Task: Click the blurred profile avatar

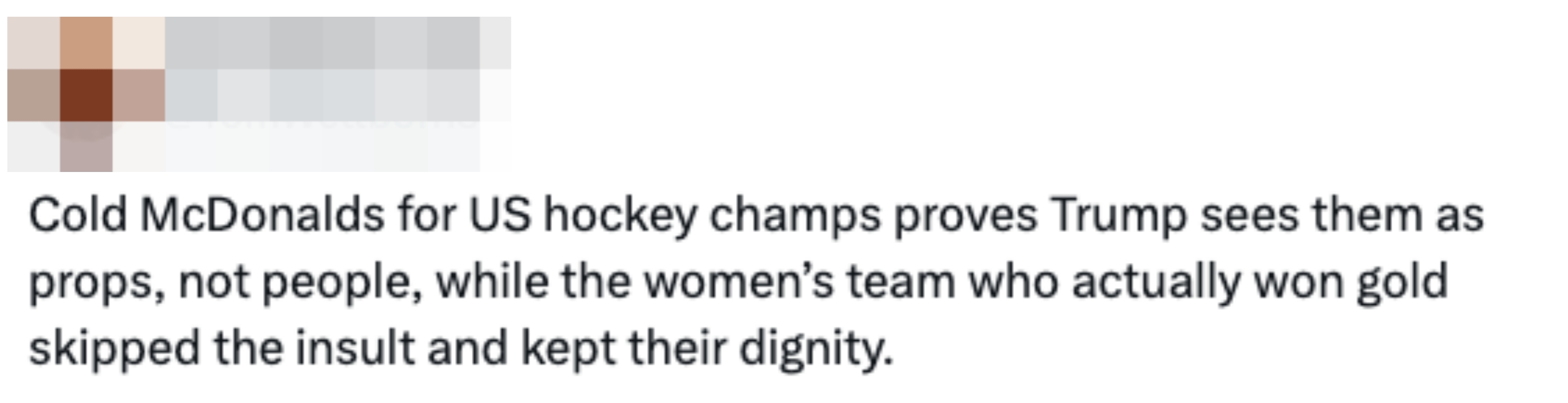Action: (x=85, y=95)
